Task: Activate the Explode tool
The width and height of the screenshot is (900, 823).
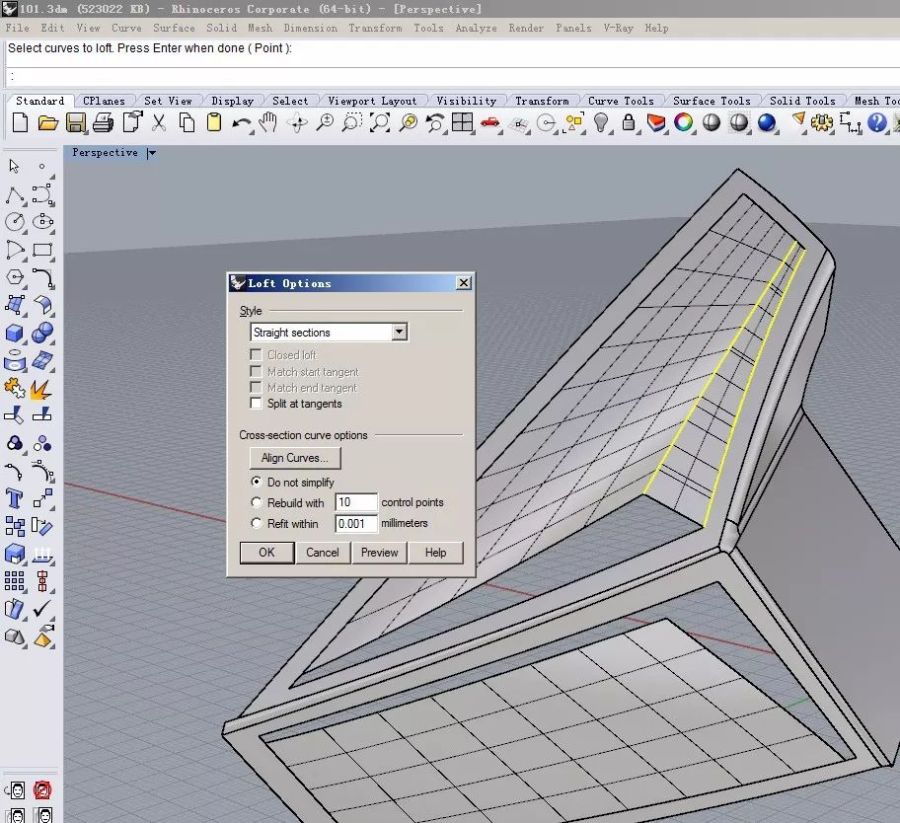Action: point(42,387)
